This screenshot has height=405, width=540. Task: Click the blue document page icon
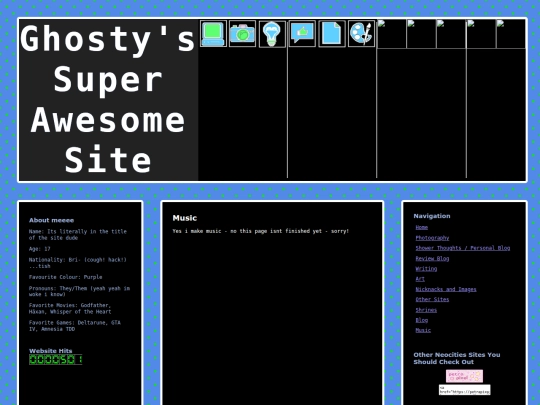[332, 34]
